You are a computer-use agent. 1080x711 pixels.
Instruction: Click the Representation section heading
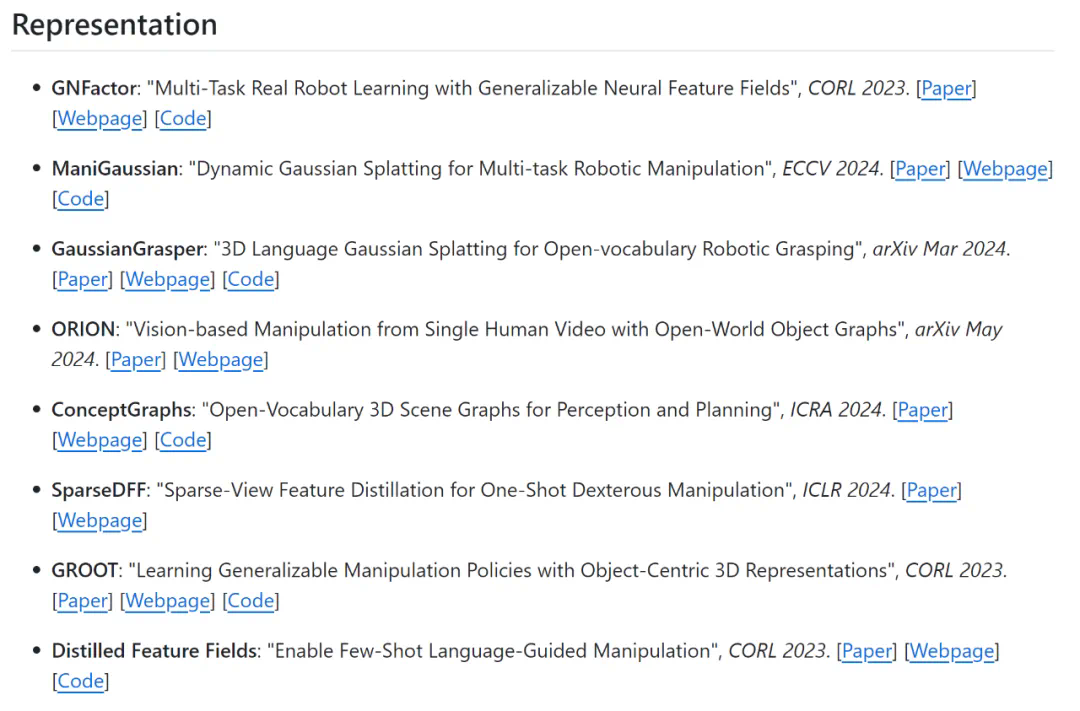click(115, 25)
